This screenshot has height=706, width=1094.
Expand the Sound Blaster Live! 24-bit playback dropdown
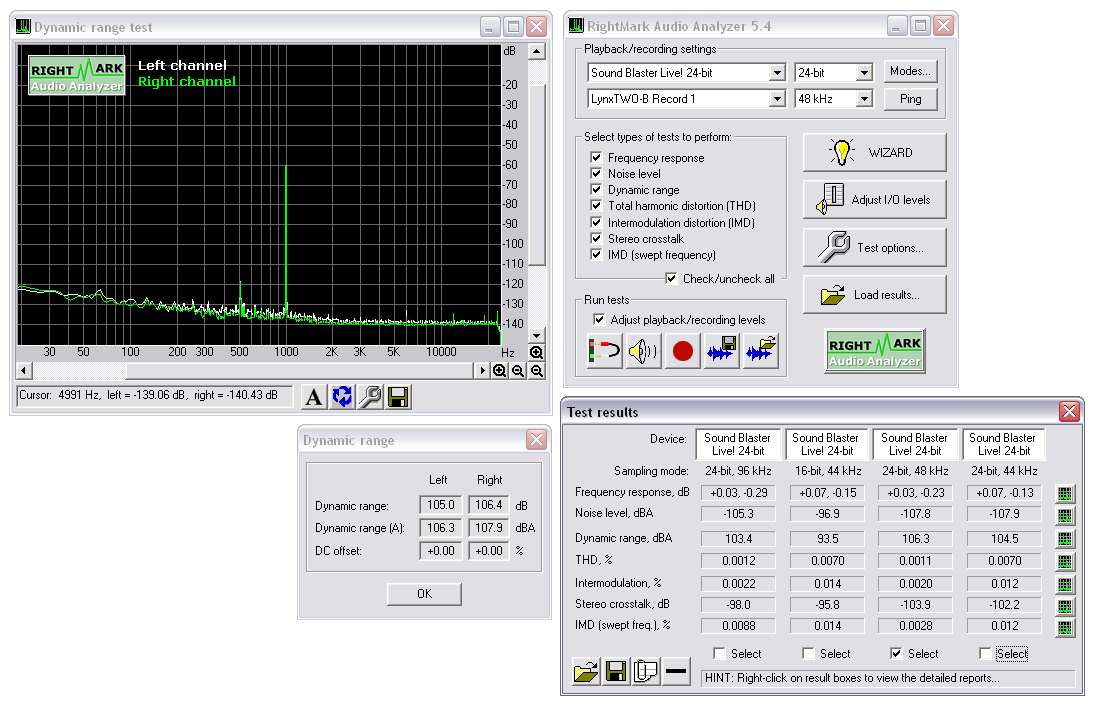[x=777, y=73]
